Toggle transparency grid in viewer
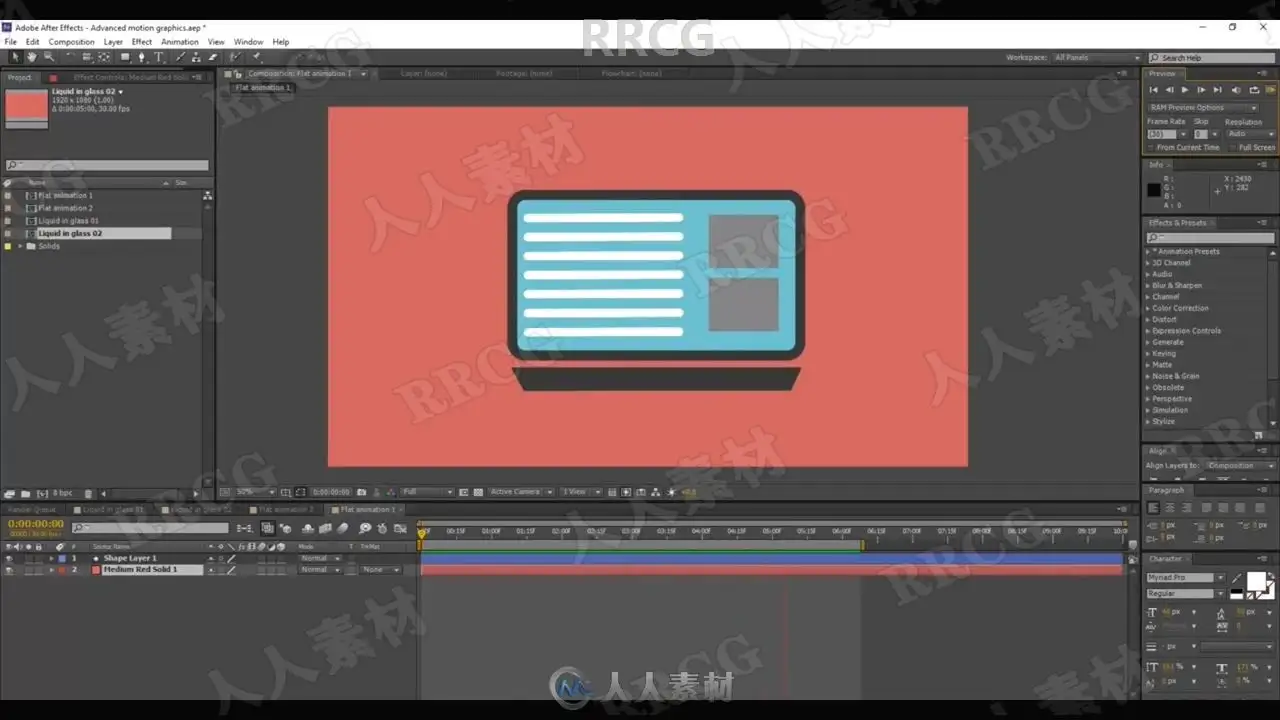The height and width of the screenshot is (720, 1280). pos(478,492)
